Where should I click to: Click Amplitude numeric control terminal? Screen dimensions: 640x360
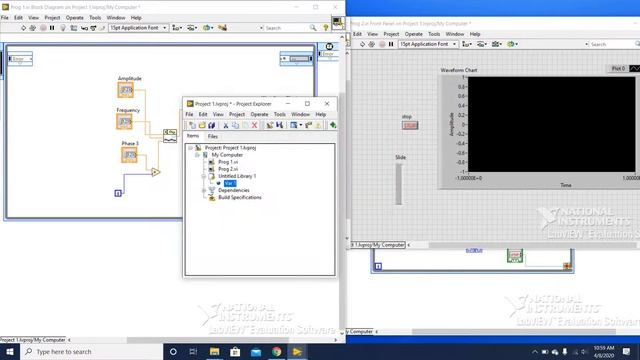tap(126, 90)
